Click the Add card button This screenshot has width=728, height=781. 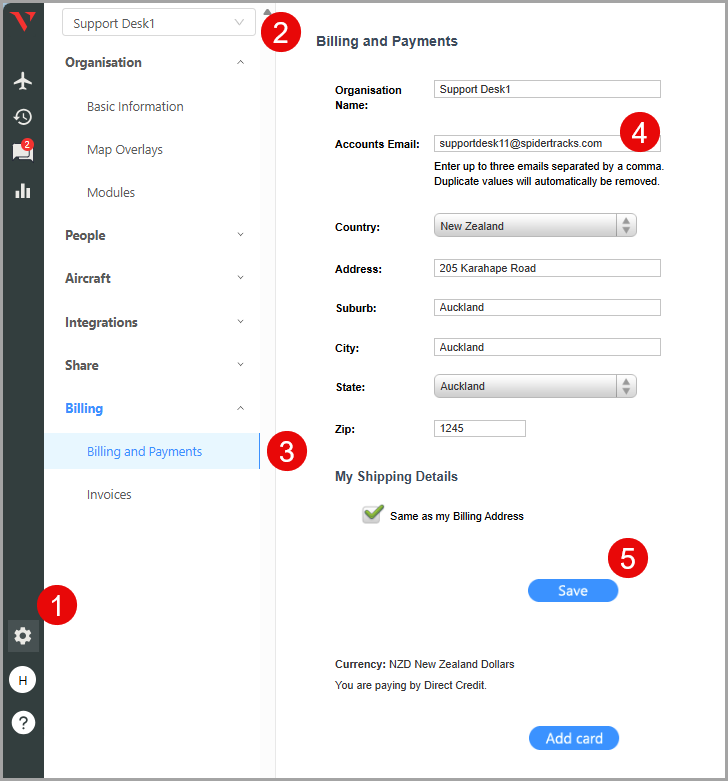[x=574, y=738]
